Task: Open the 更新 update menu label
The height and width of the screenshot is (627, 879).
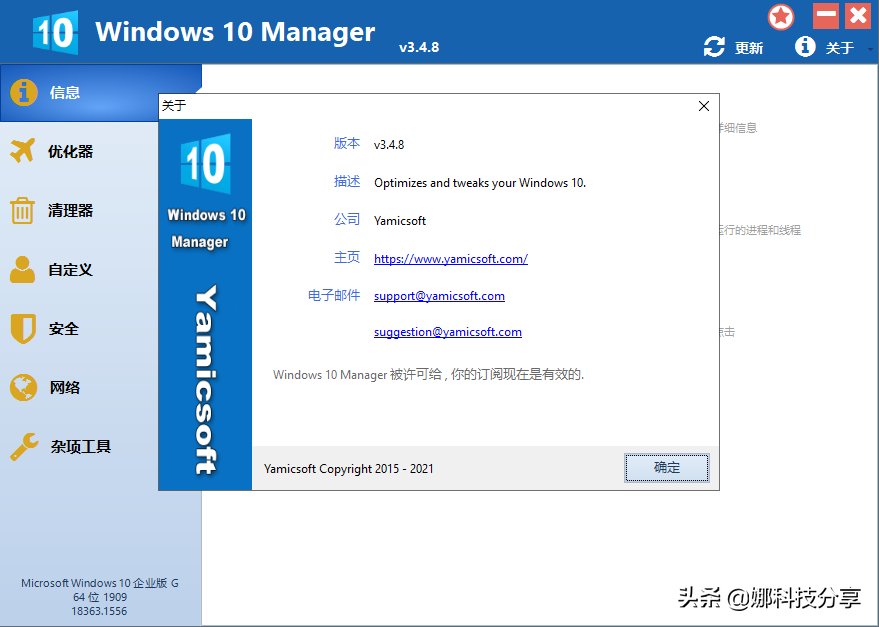Action: 749,48
